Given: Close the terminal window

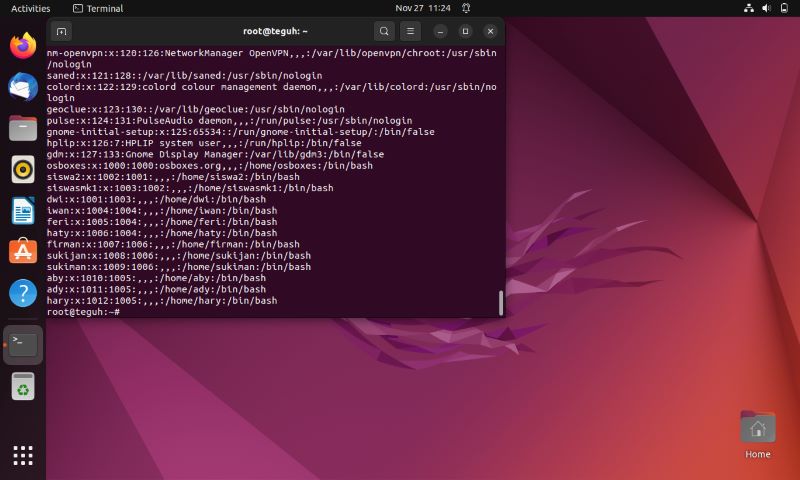Looking at the screenshot, I should (490, 32).
